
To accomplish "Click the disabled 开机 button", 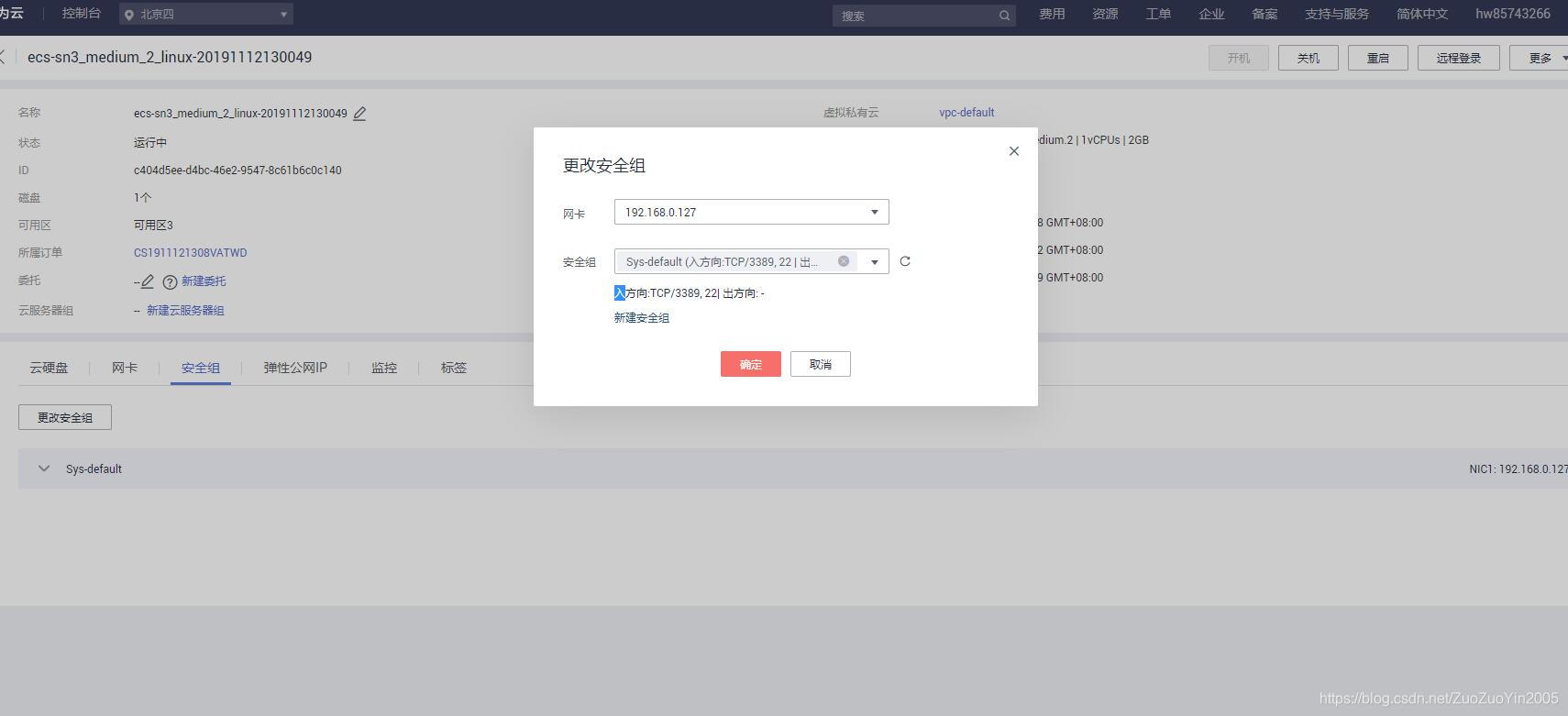I will point(1239,58).
